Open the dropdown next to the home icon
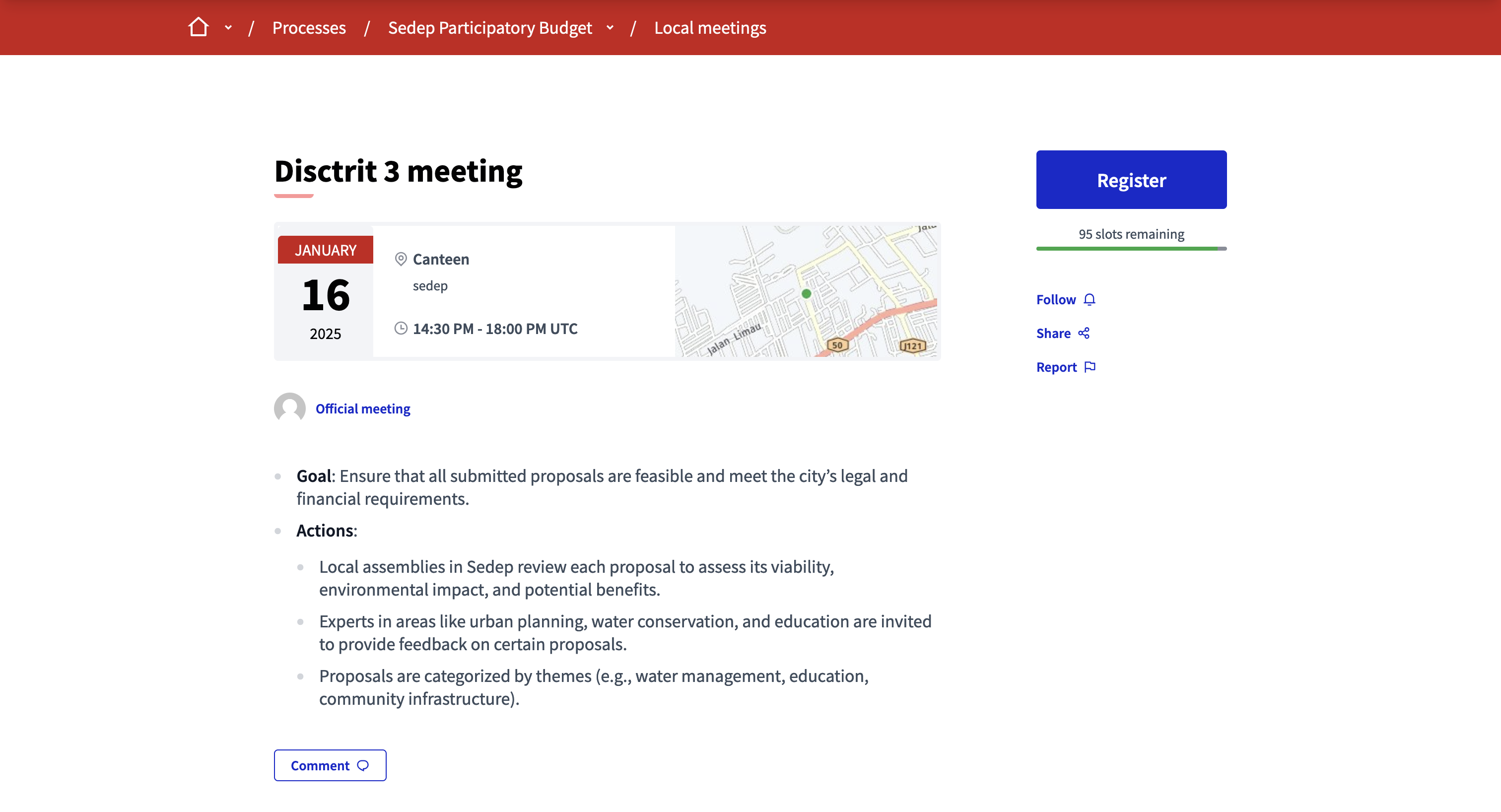 (x=228, y=27)
